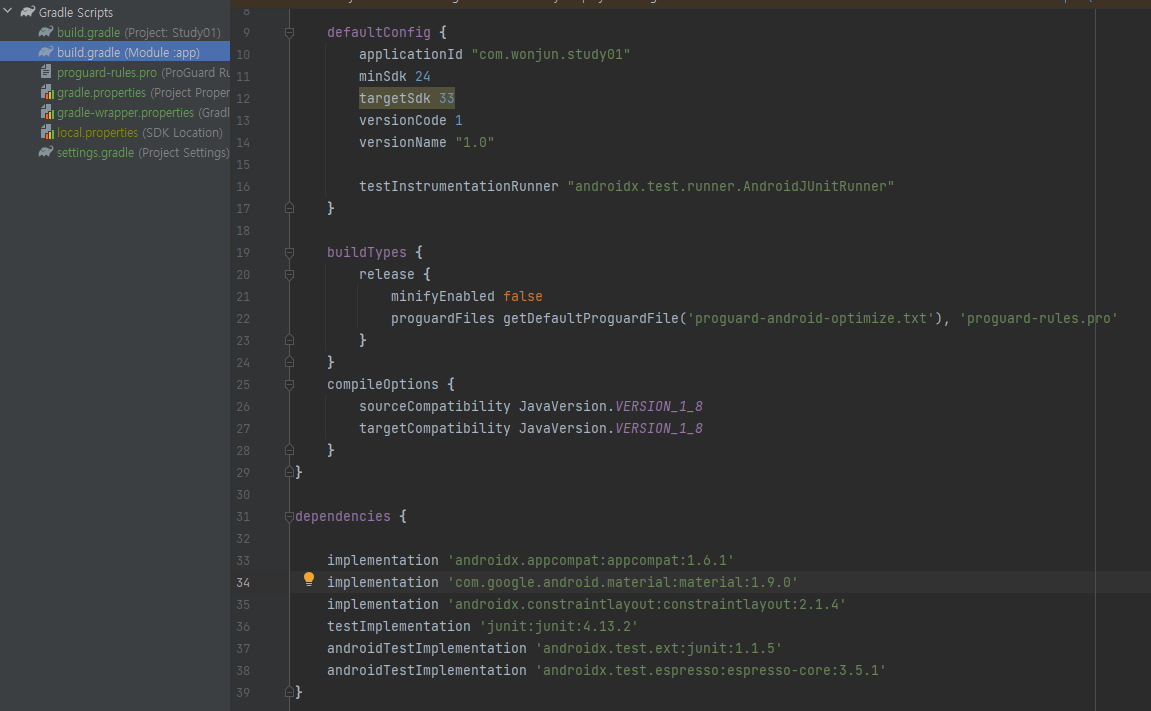Click the local.properties file icon

click(x=47, y=132)
